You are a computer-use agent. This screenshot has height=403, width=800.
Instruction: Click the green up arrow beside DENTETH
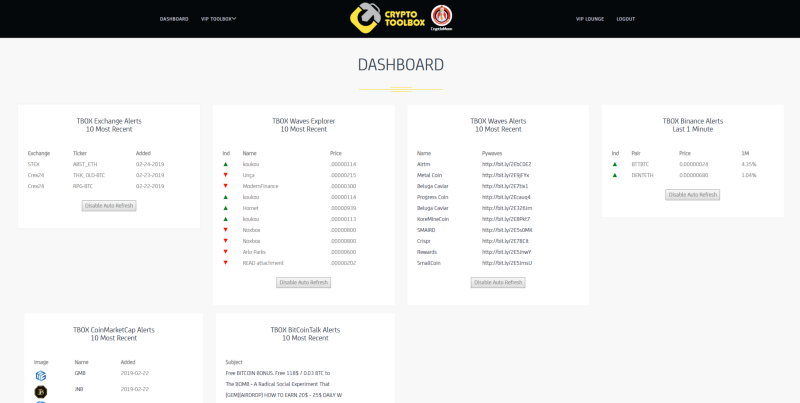615,175
